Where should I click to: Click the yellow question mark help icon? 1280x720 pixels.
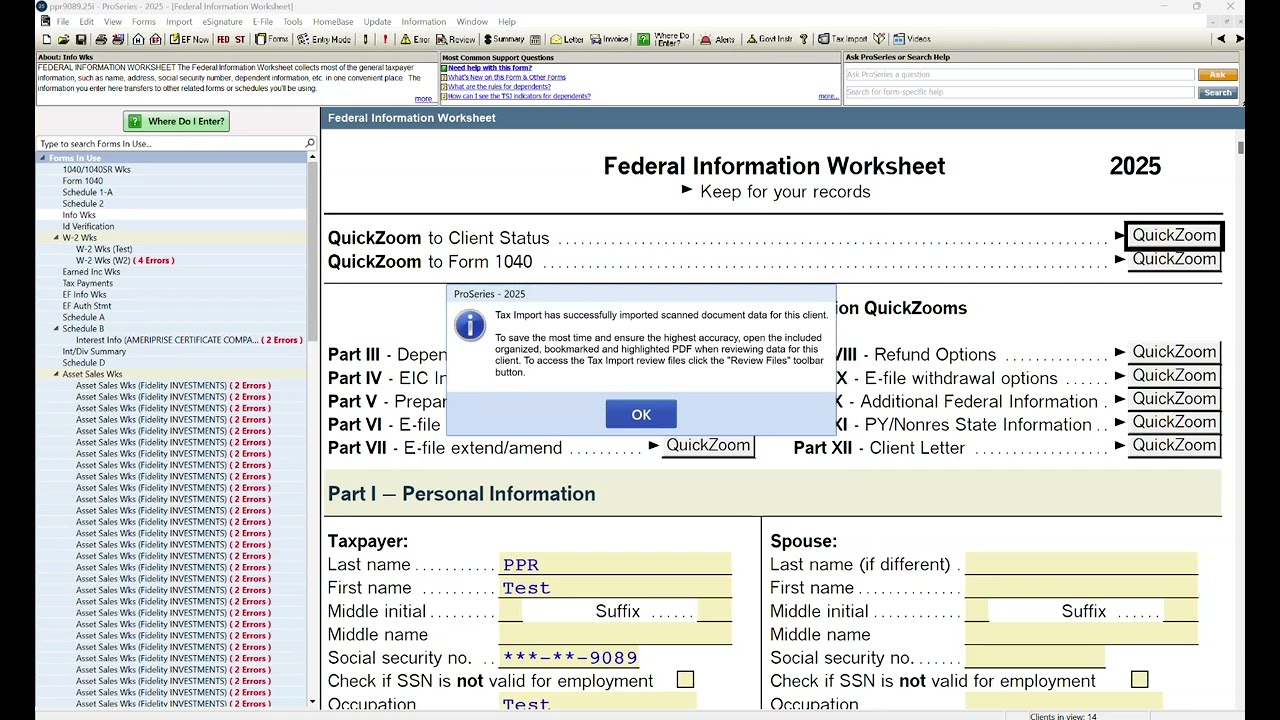803,39
